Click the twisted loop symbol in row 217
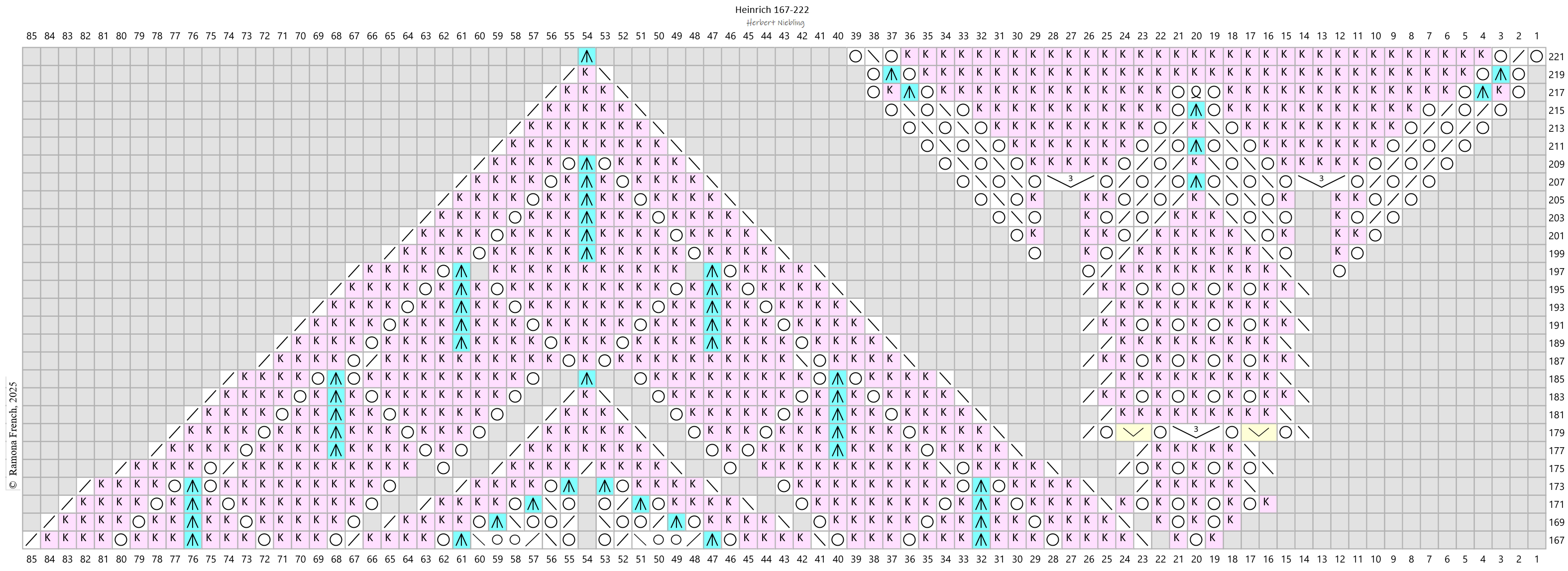Screen dimensions: 1568x571 pos(1196,93)
